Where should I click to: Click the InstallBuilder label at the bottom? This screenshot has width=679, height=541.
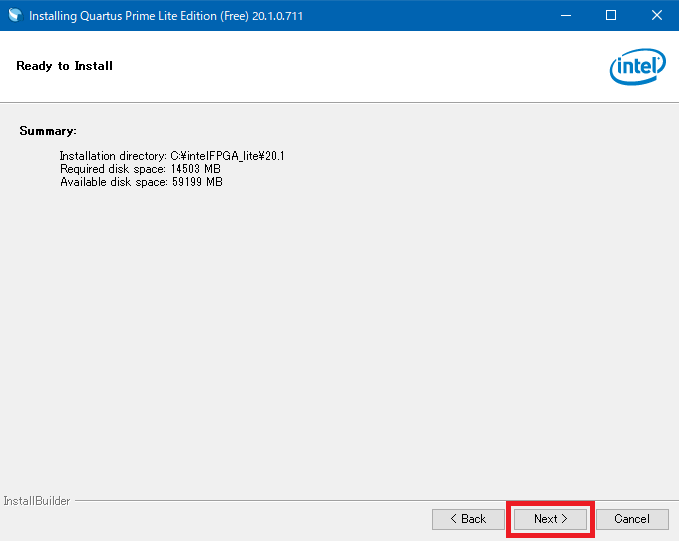point(37,501)
